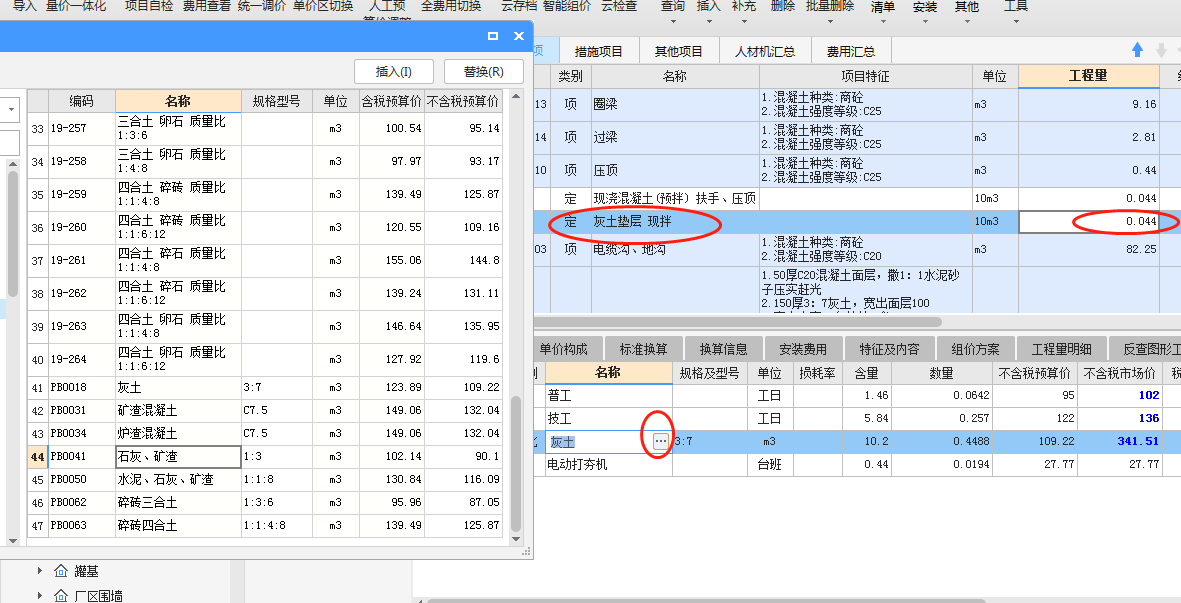Screen dimensions: 1181x603
Task: Expand the 厂区围墙 tree node
Action: (x=39, y=595)
